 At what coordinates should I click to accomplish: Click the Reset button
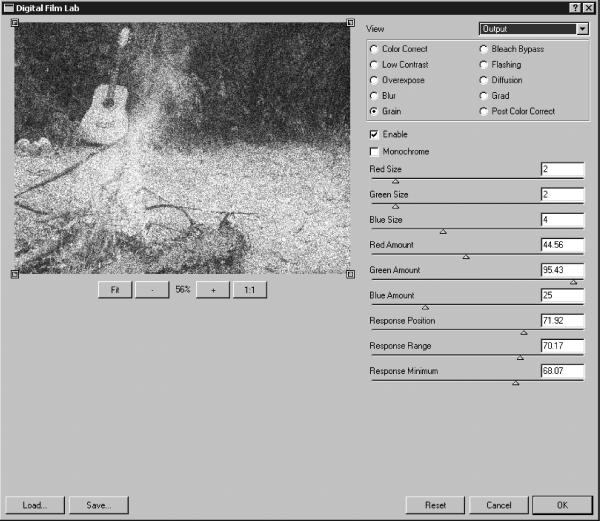(x=435, y=505)
